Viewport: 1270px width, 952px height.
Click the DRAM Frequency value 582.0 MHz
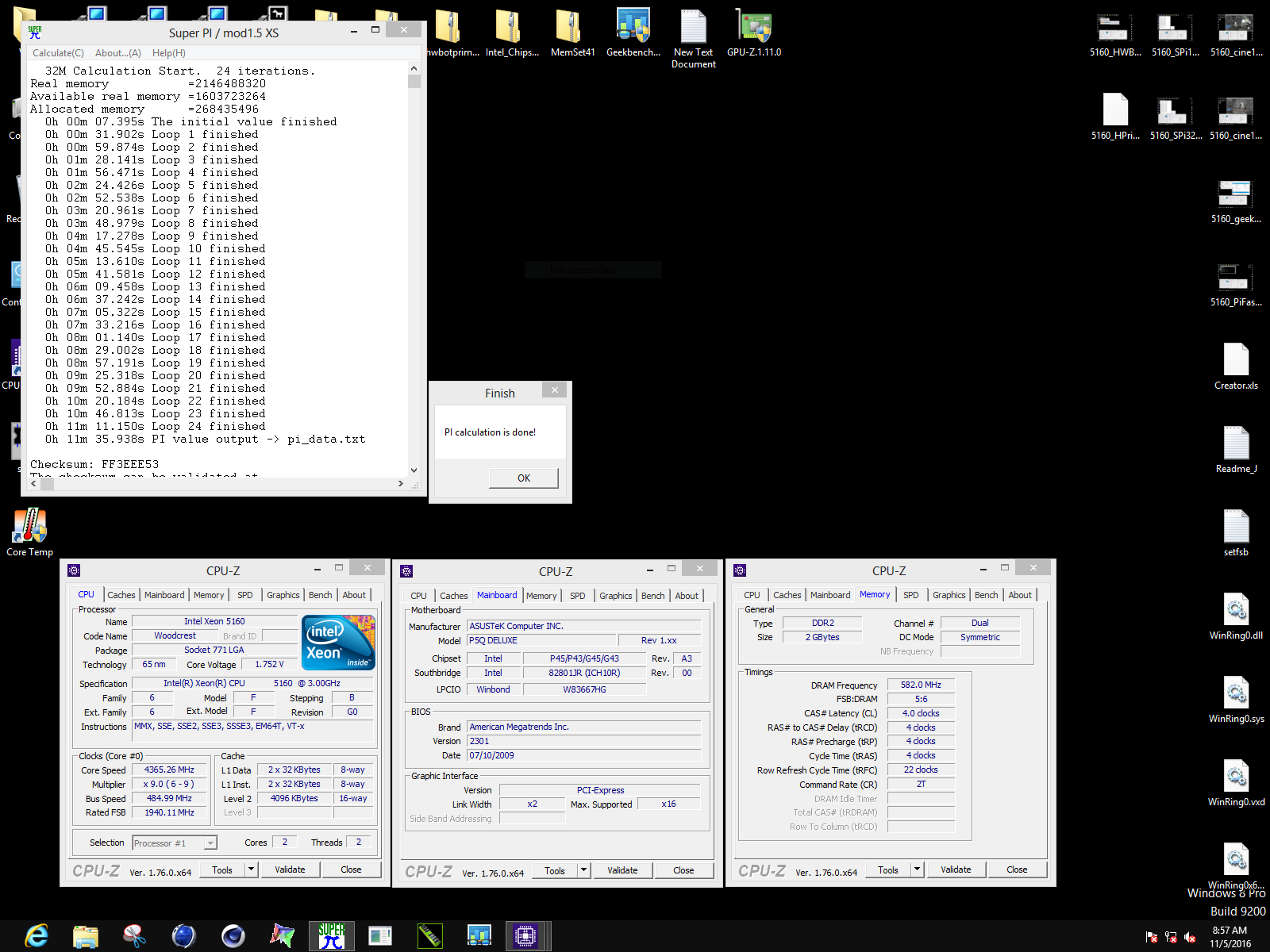(921, 685)
